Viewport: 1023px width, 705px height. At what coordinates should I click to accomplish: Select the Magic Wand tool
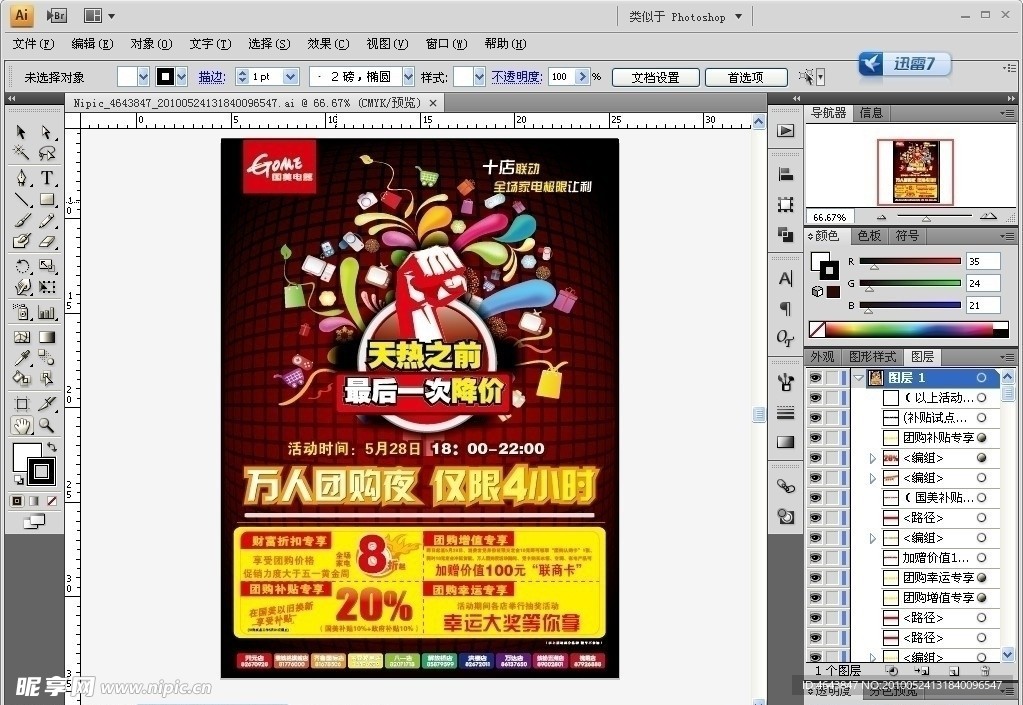pyautogui.click(x=21, y=153)
